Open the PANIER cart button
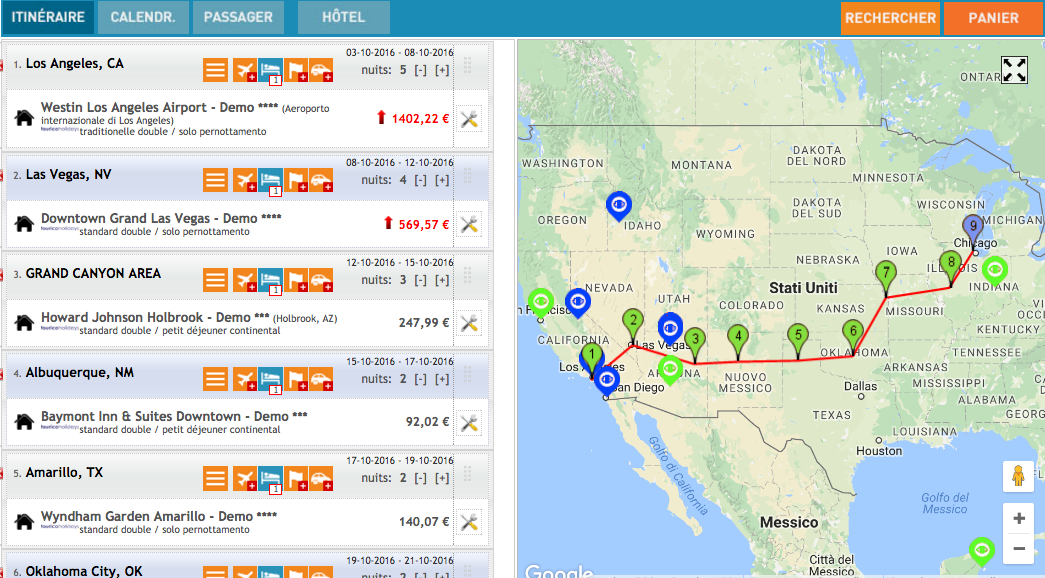 pos(994,18)
